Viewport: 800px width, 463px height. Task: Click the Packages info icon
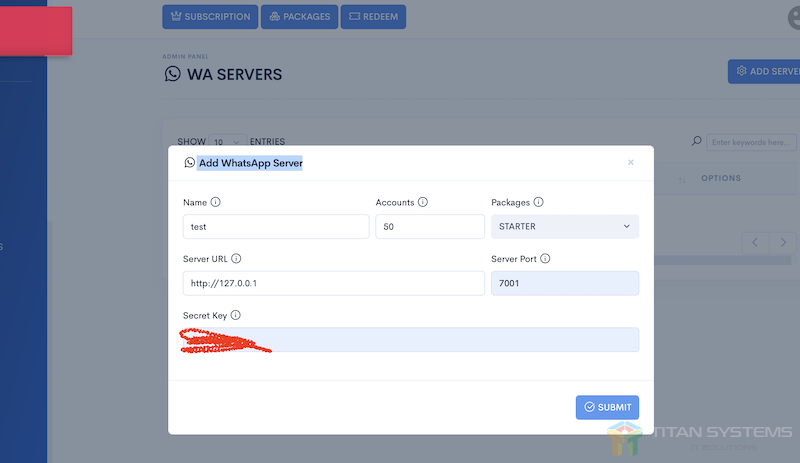pos(539,202)
